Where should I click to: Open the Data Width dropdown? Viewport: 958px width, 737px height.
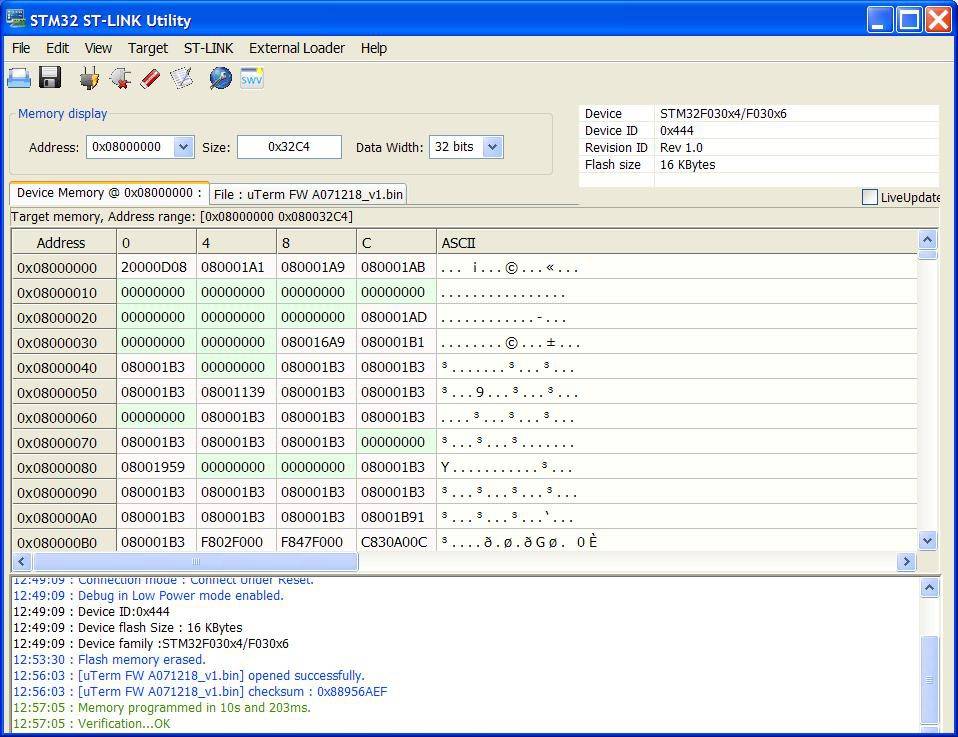pyautogui.click(x=492, y=147)
